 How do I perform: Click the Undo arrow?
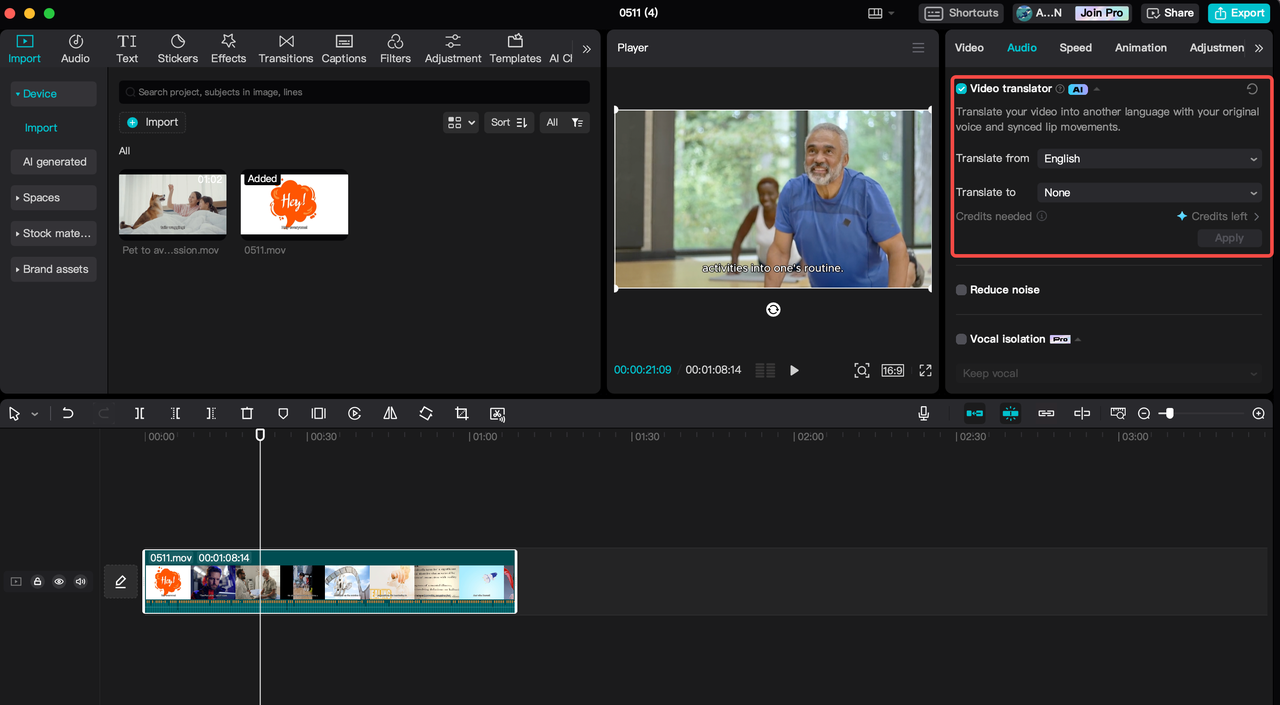67,413
